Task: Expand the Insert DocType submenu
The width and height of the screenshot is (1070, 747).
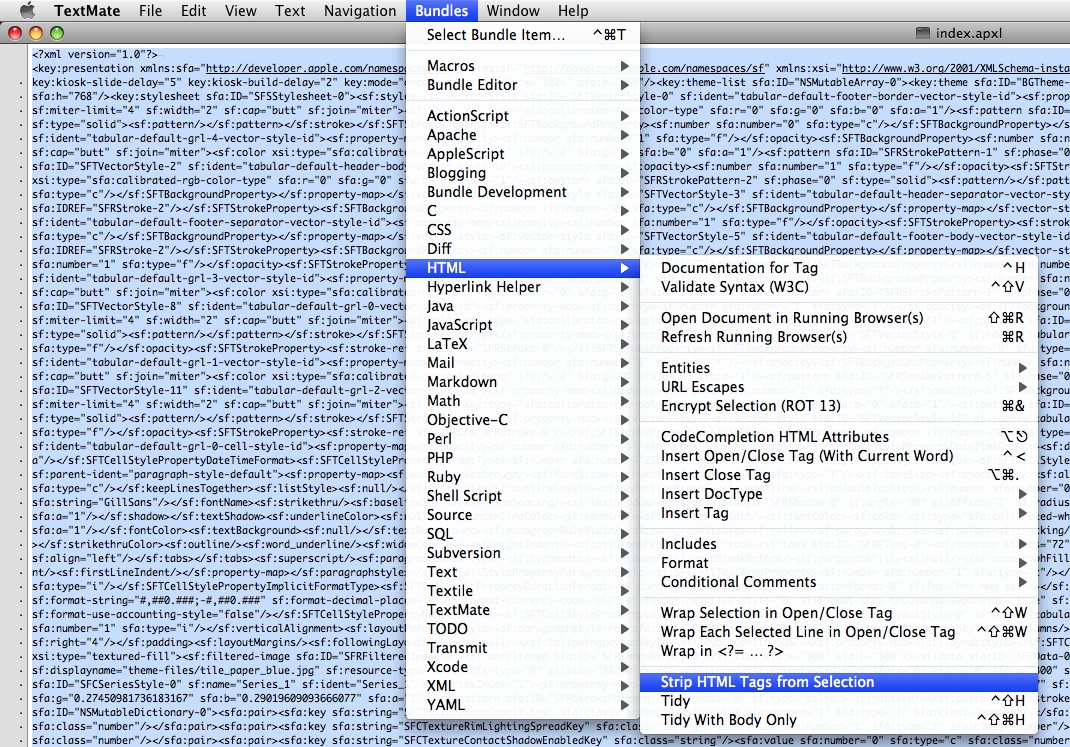Action: coord(839,495)
